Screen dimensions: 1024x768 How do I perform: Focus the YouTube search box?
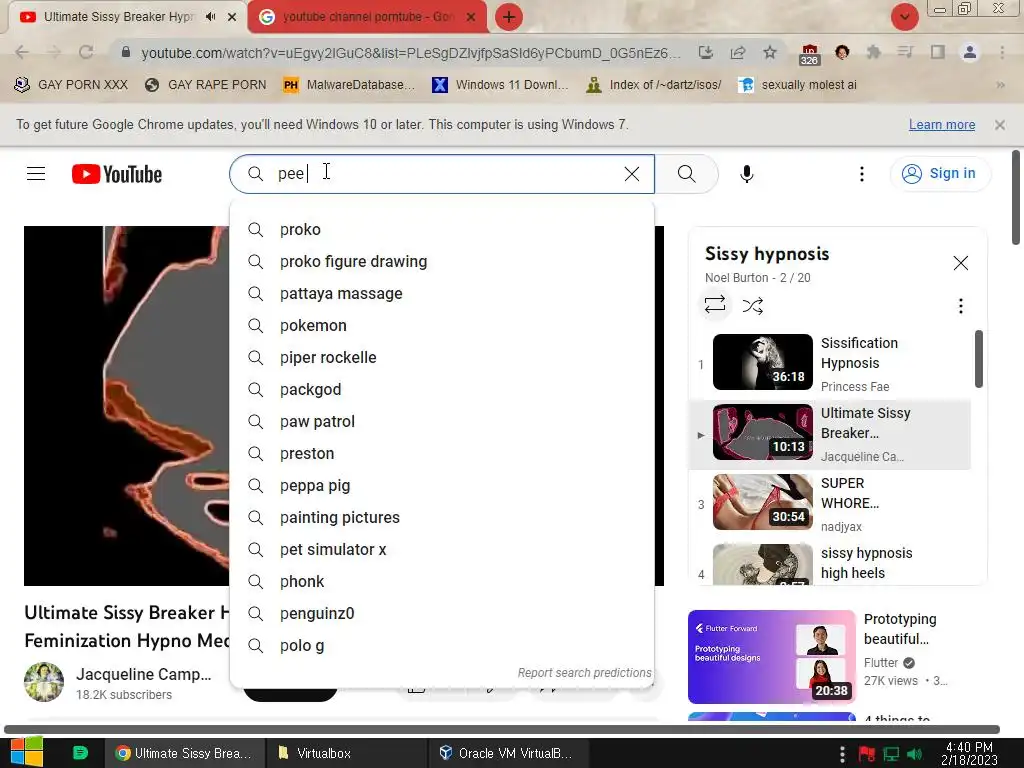click(x=442, y=174)
